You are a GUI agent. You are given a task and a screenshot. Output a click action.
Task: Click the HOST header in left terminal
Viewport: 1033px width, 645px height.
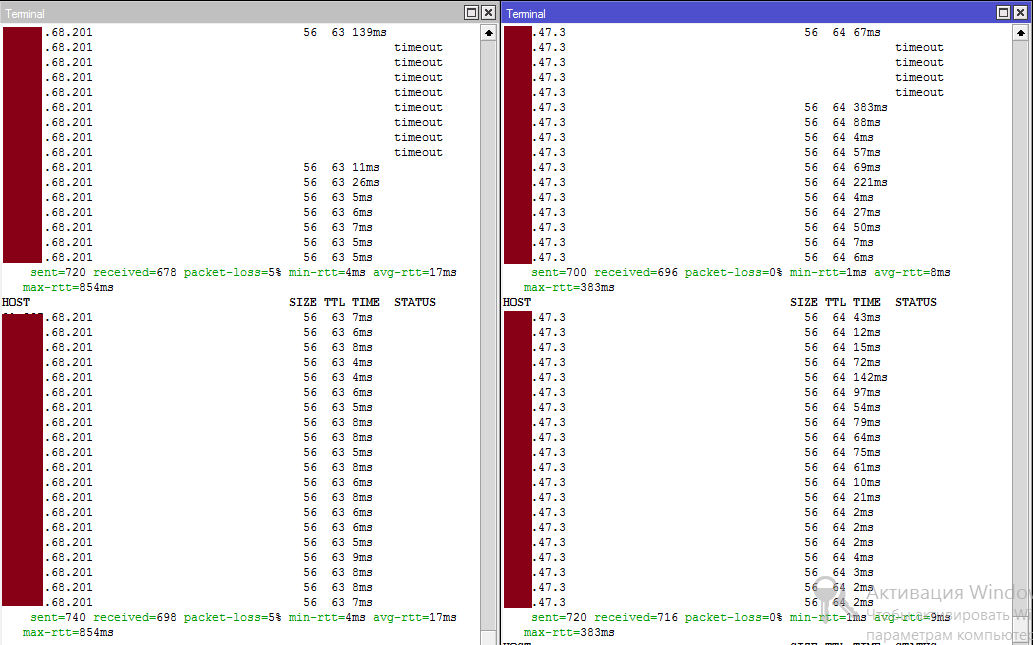(x=16, y=302)
